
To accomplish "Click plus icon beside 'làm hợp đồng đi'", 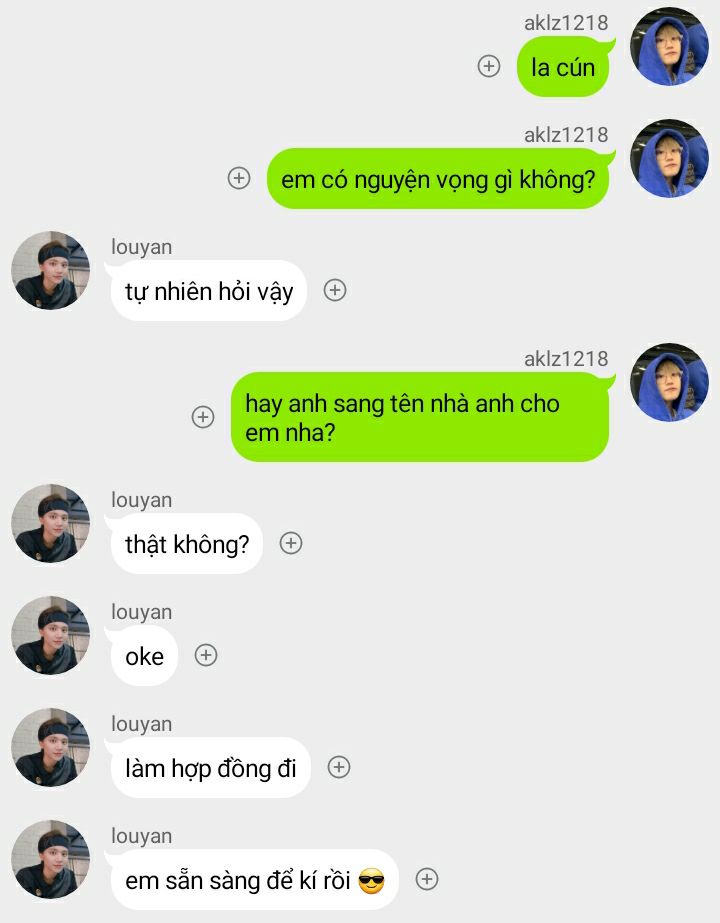I will click(x=339, y=766).
